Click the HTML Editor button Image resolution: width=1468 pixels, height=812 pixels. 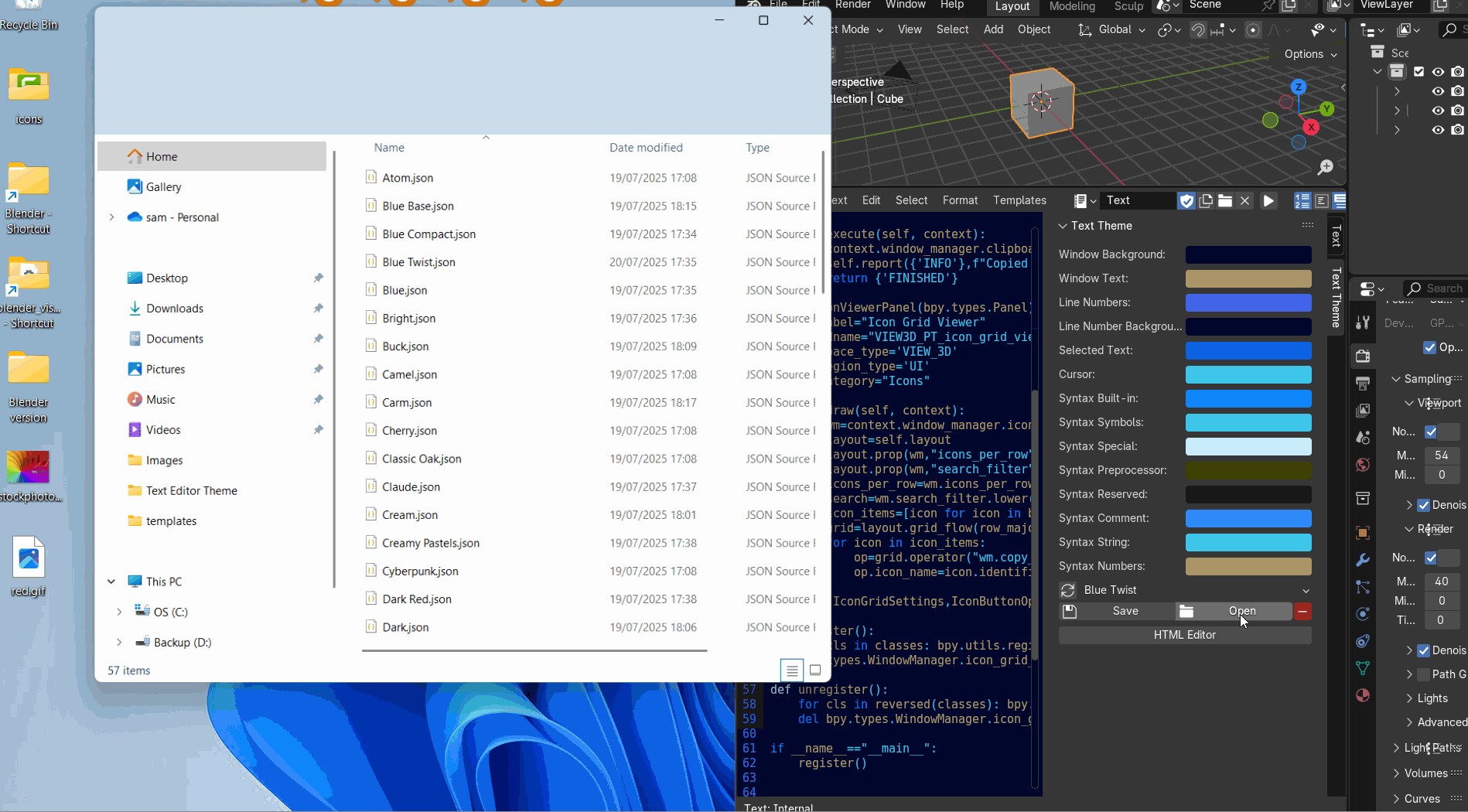point(1185,635)
